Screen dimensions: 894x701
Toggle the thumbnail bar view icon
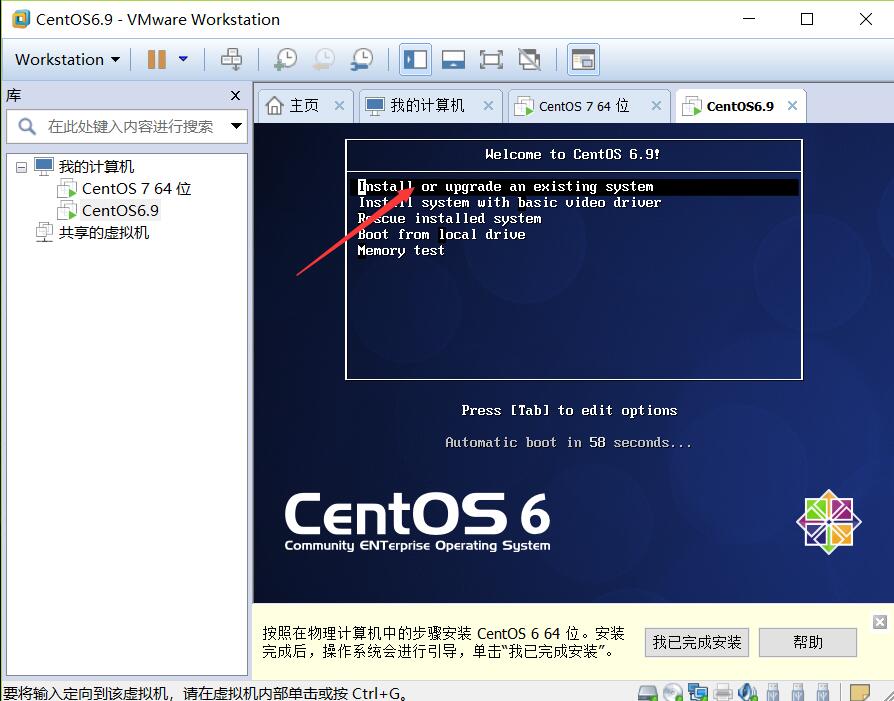click(453, 59)
